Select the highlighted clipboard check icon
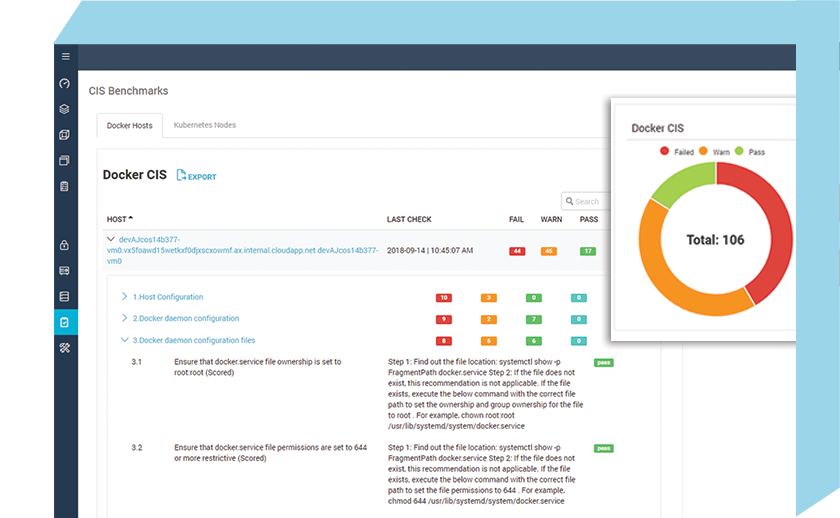This screenshot has width=840, height=518. (65, 322)
